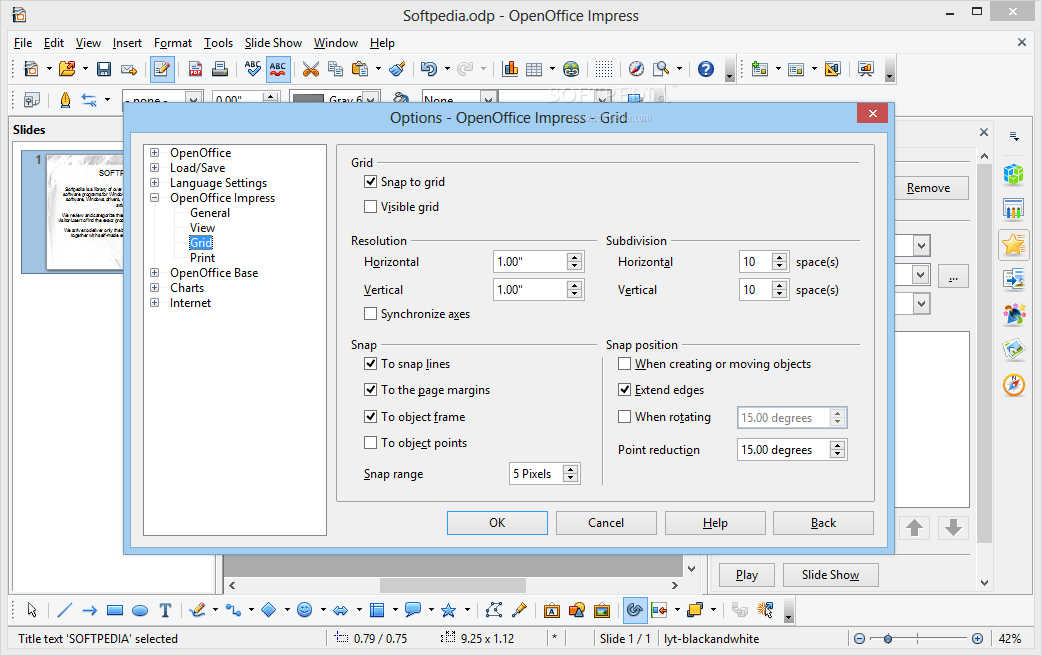Select the Ellipse drawing tool
This screenshot has width=1042, height=656.
140,610
